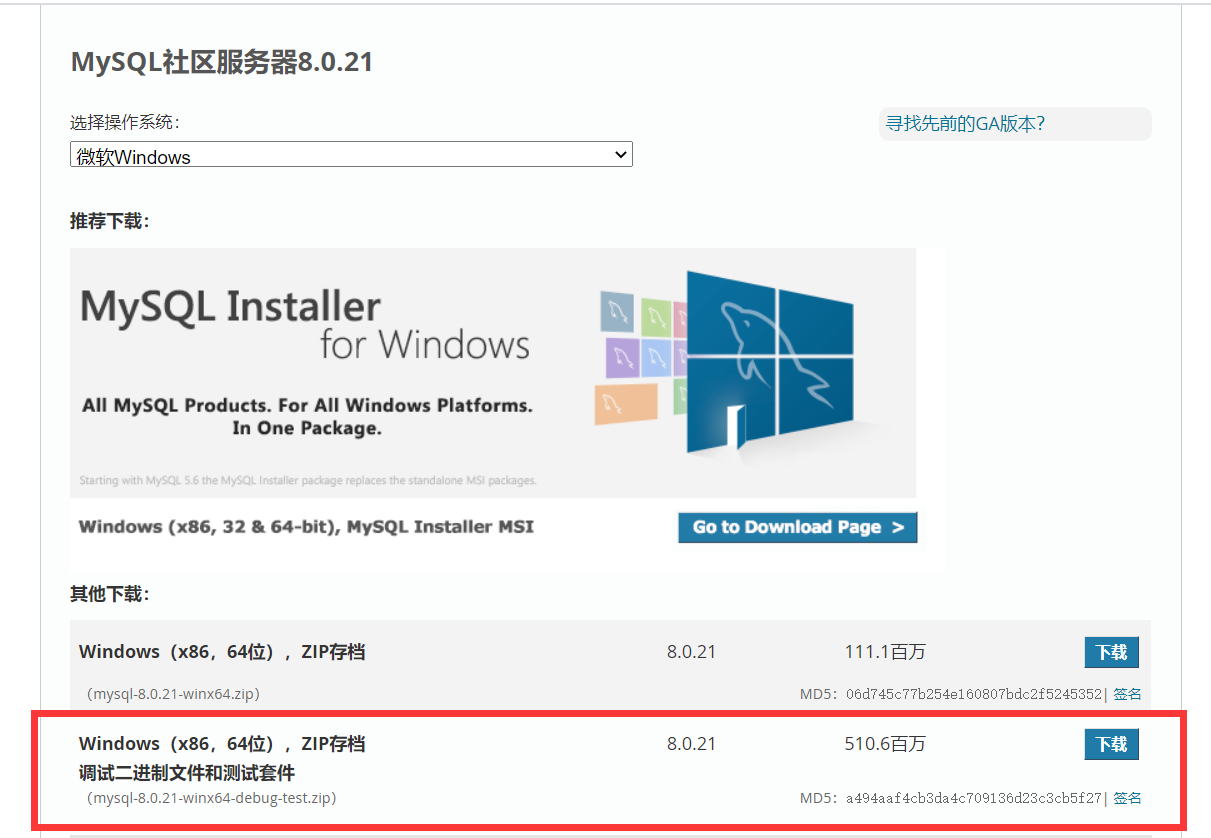Click Windows (x86, 32 & 64-bit), MySQL Installer MSI text
Image resolution: width=1211 pixels, height=838 pixels.
tap(306, 526)
